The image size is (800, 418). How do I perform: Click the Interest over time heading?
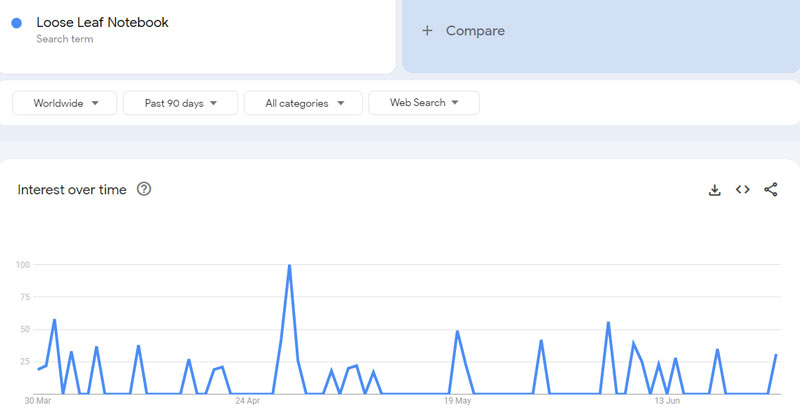(72, 190)
